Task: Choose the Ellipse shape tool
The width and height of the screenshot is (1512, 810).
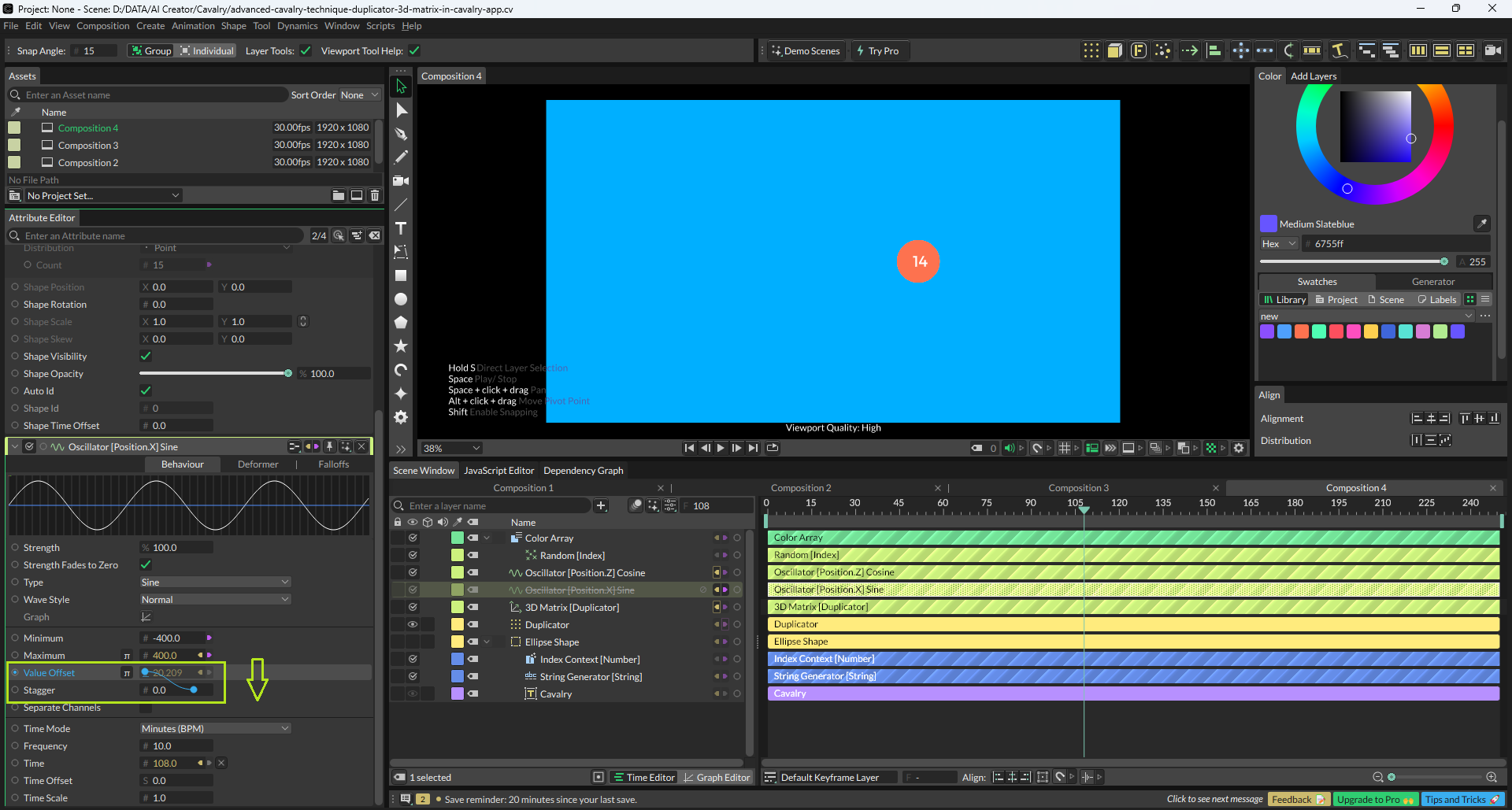Action: pos(401,299)
